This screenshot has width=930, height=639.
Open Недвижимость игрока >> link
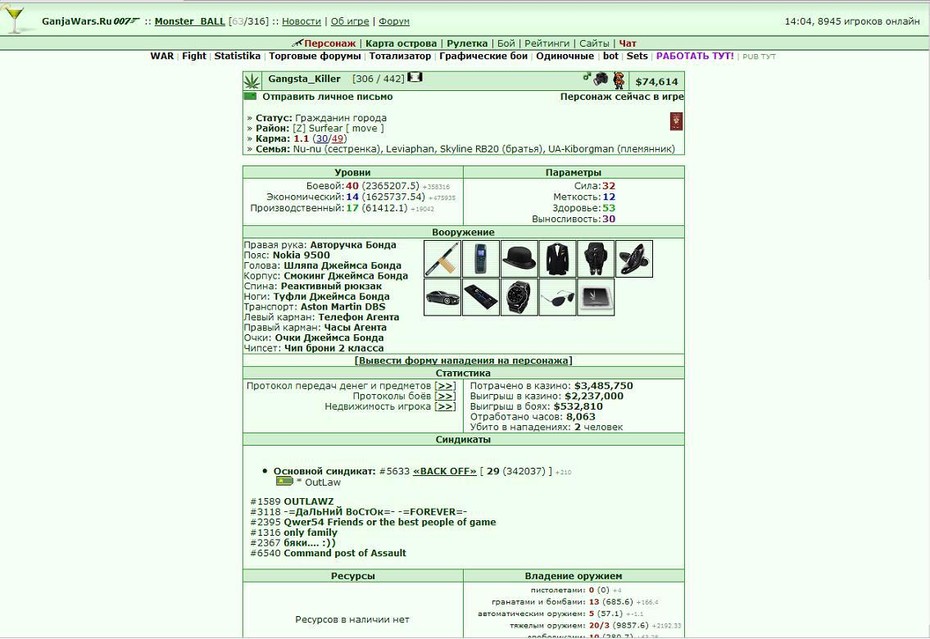click(x=445, y=406)
